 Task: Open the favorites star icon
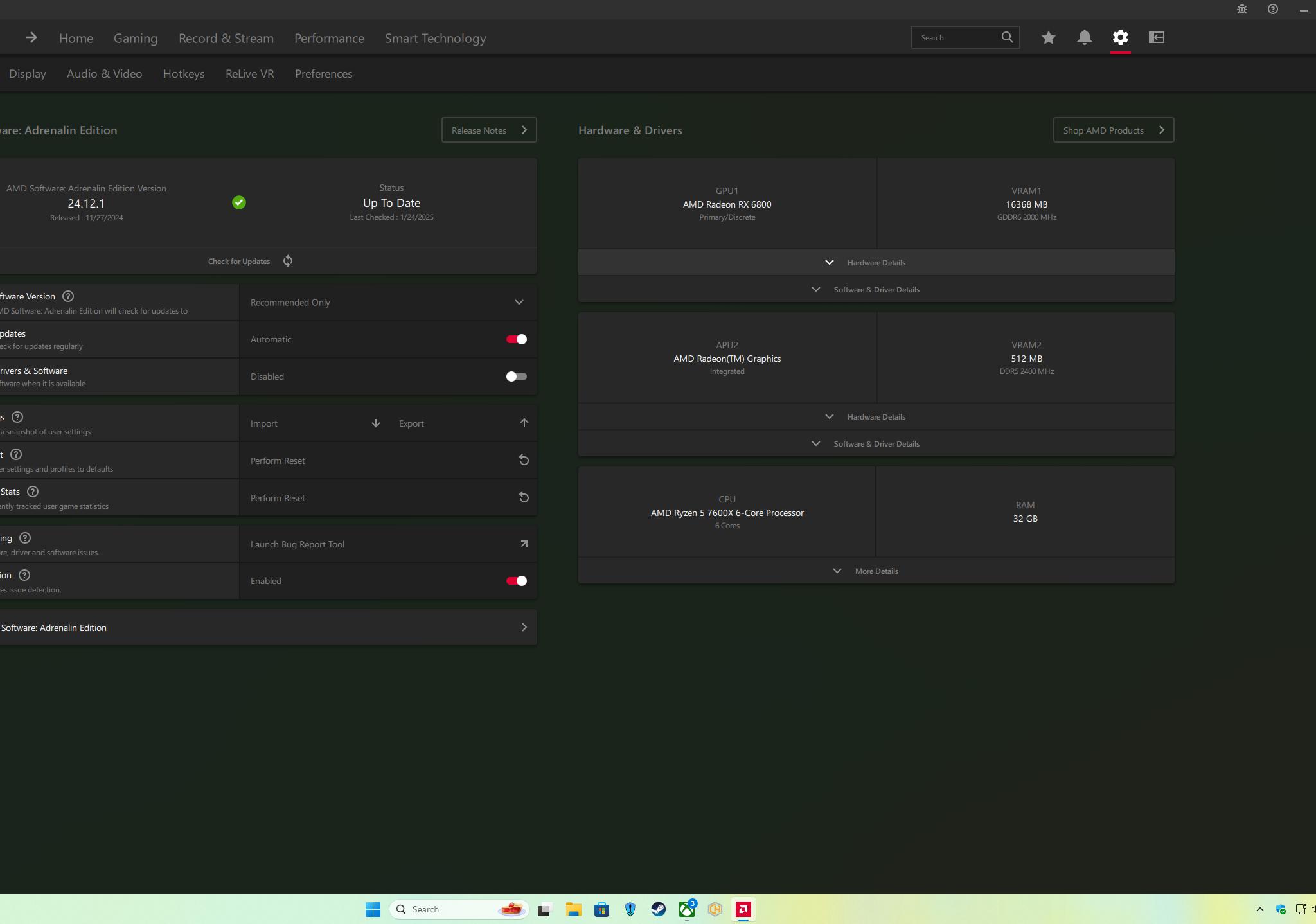1049,37
